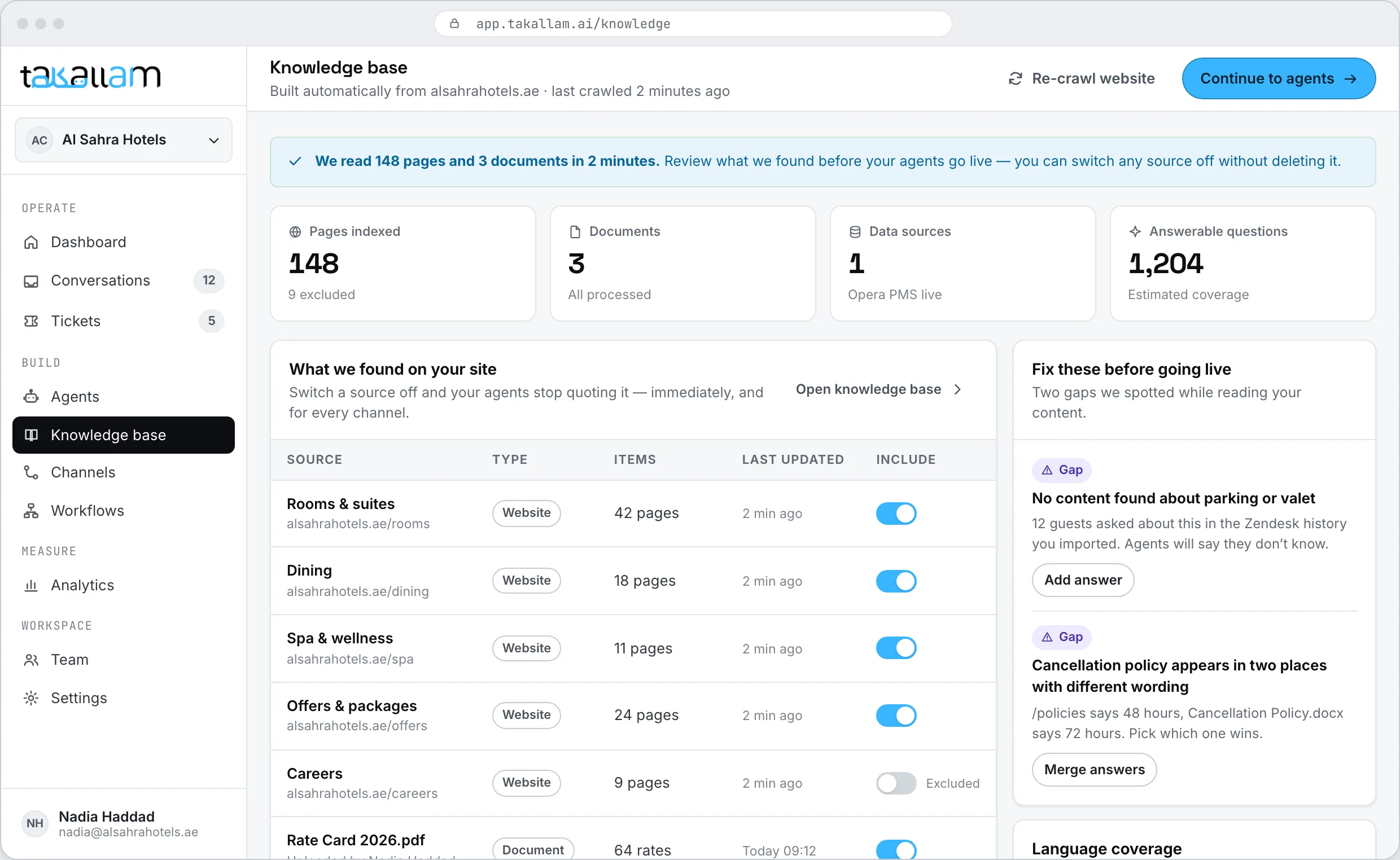Click the Settings gear icon

tap(31, 698)
